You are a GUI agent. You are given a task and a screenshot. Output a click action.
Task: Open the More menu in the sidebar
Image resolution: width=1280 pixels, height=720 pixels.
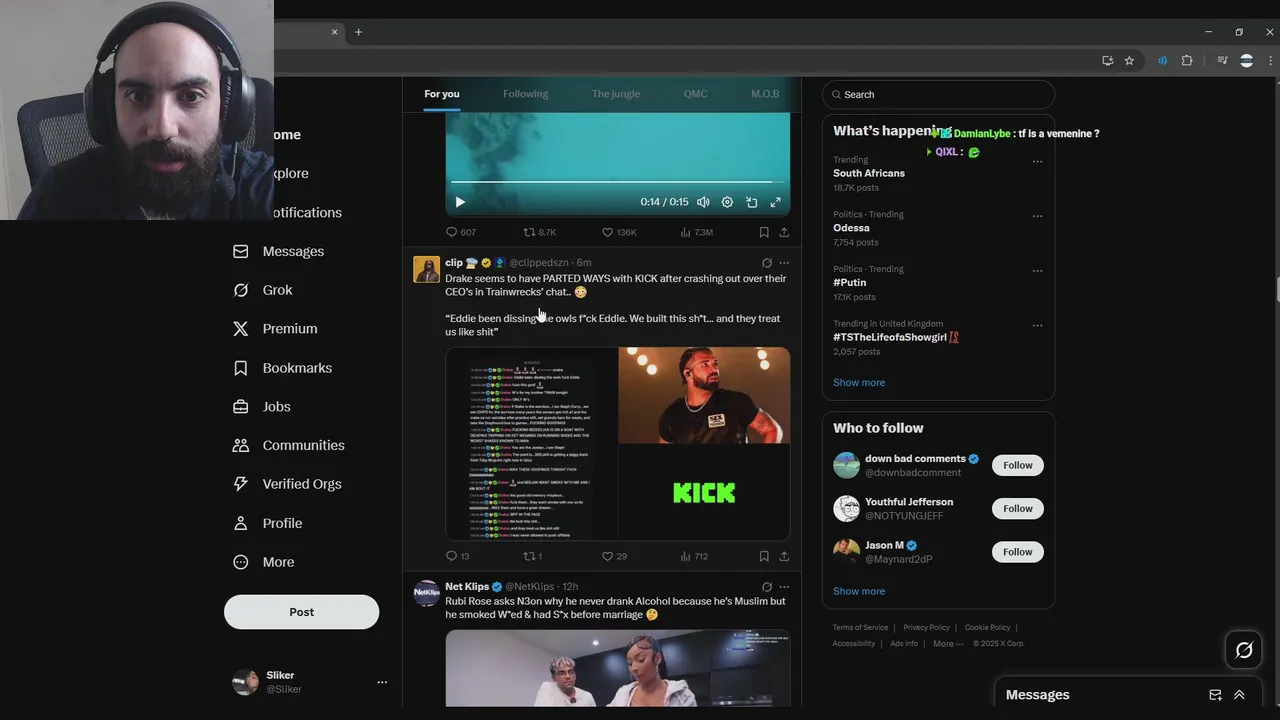(x=263, y=562)
